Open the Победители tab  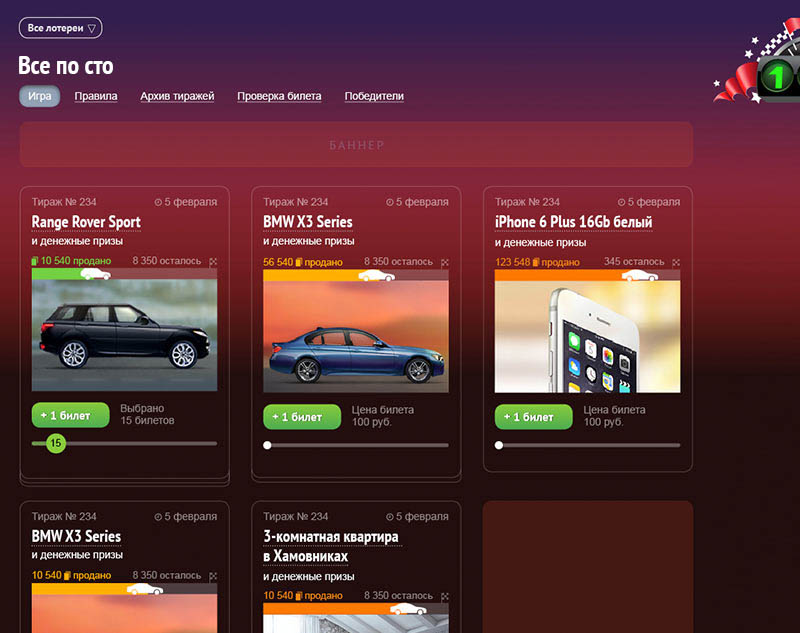374,96
